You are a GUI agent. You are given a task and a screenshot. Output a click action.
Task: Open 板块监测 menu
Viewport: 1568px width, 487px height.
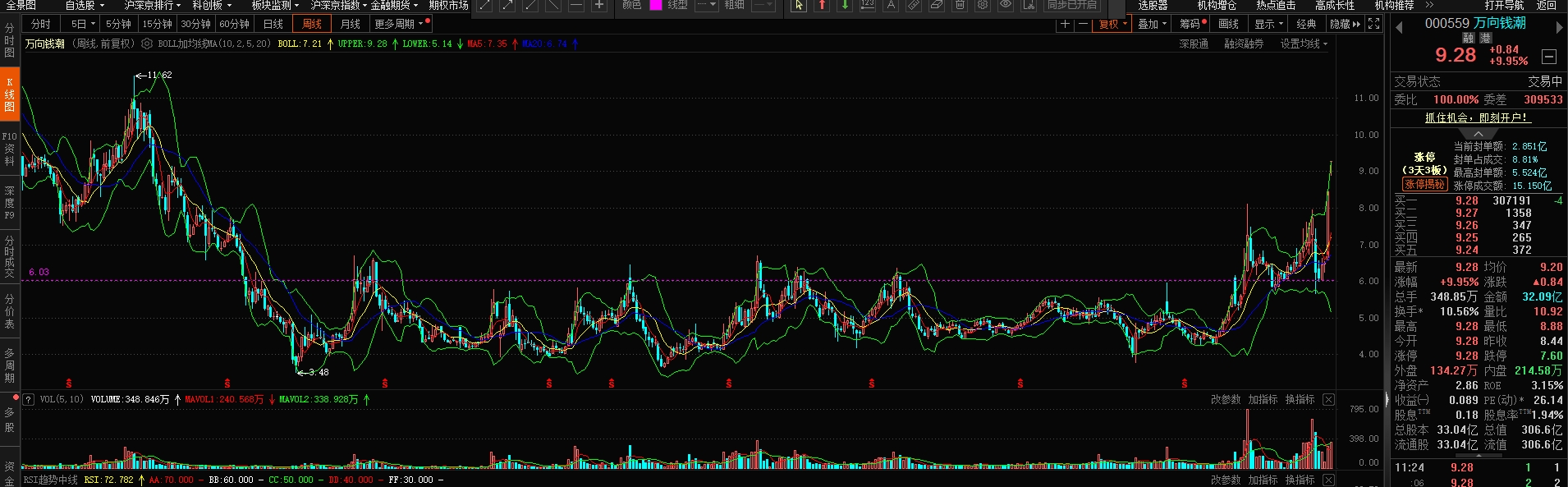276,5
